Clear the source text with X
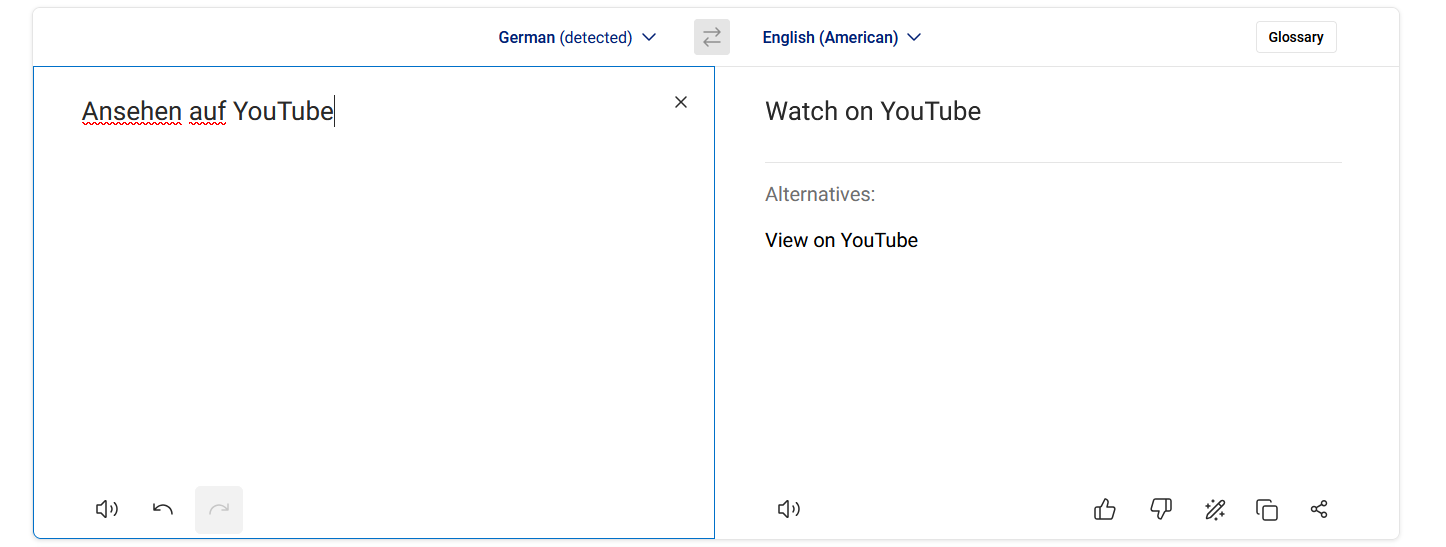The height and width of the screenshot is (547, 1446). pyautogui.click(x=681, y=102)
